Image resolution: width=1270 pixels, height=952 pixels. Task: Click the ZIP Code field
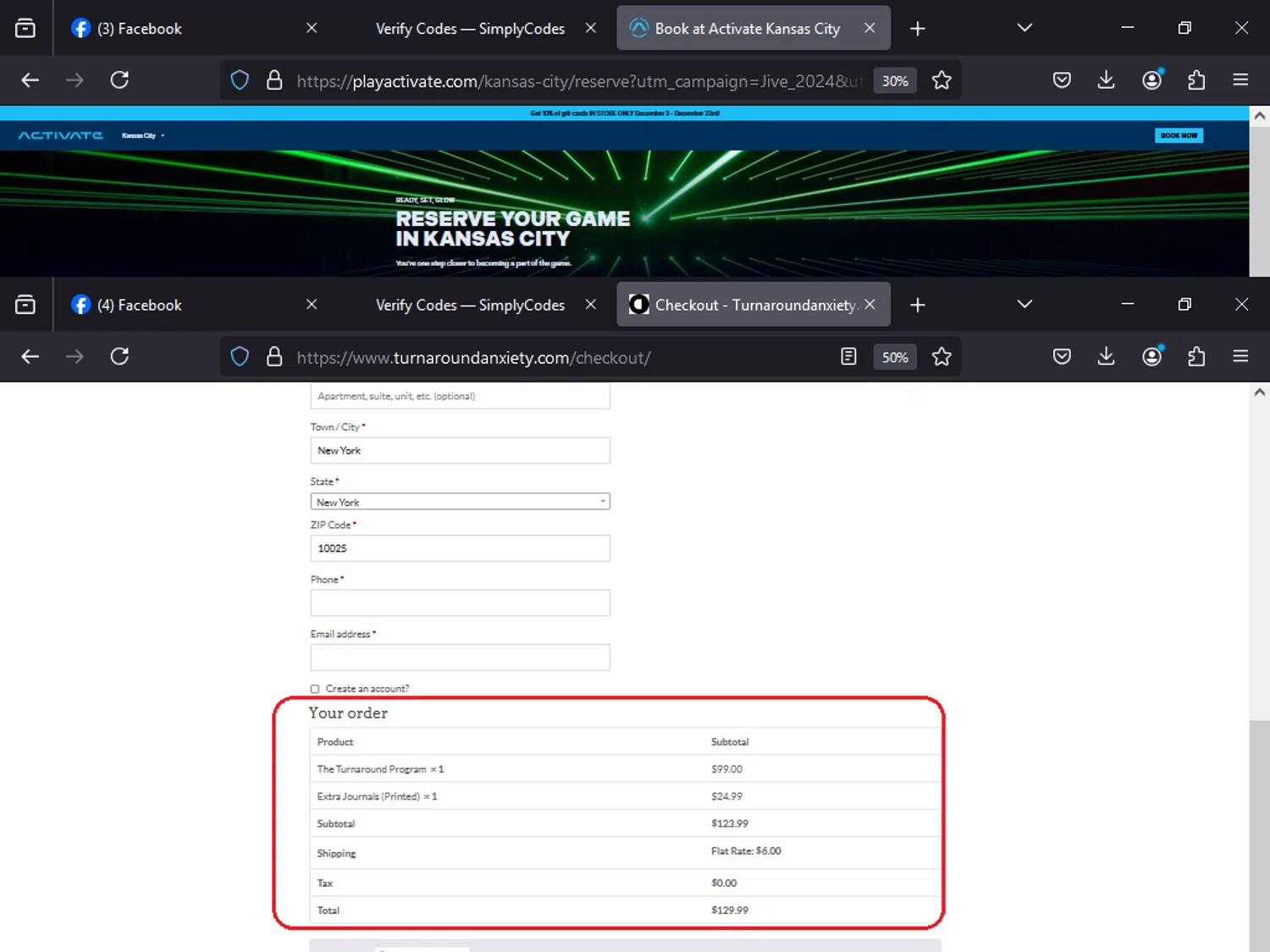click(460, 548)
